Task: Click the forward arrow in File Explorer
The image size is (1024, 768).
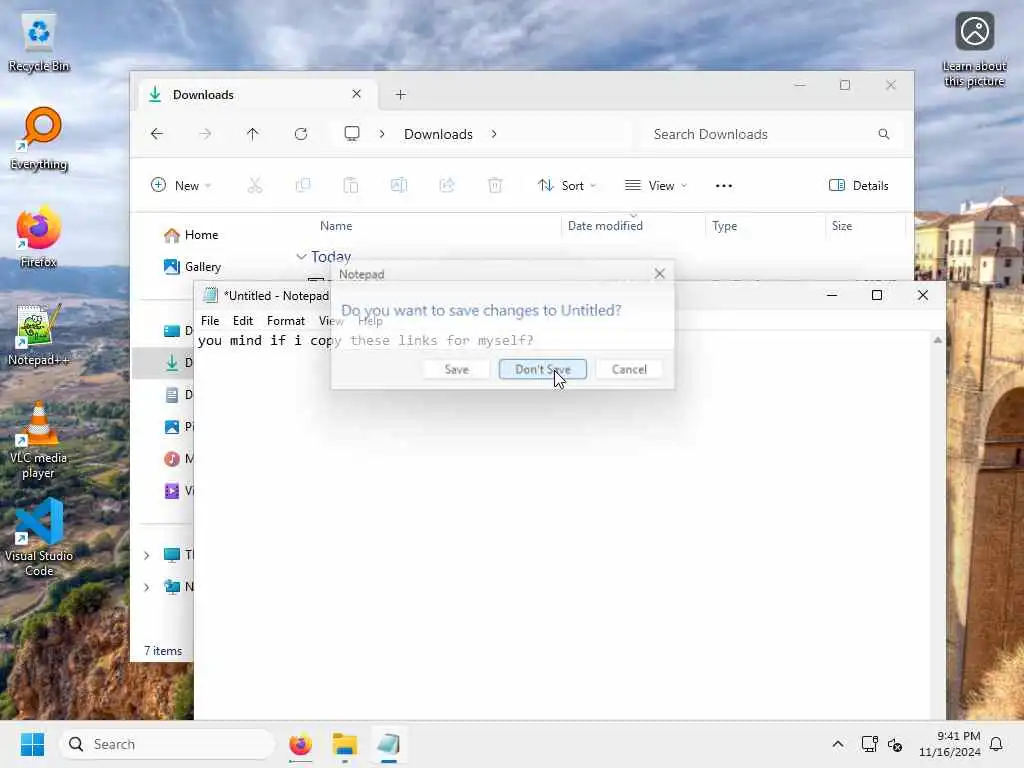Action: (205, 134)
